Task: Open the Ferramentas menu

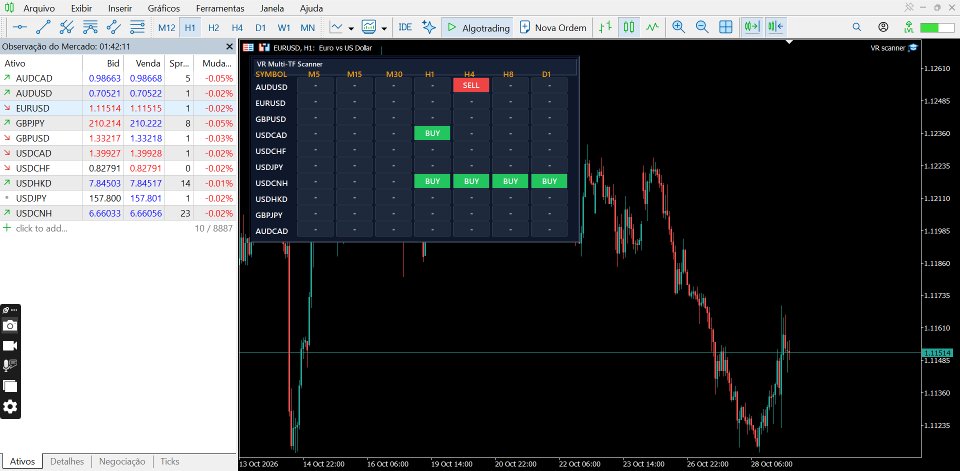Action: coord(220,9)
